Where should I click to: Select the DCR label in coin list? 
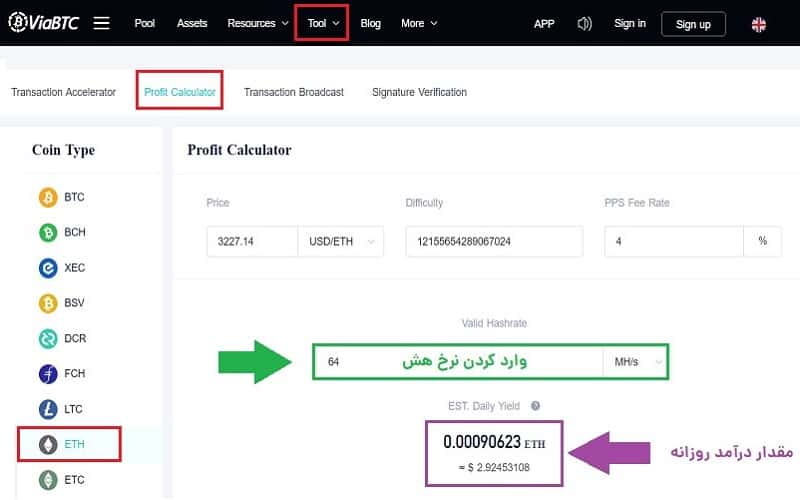tap(75, 338)
